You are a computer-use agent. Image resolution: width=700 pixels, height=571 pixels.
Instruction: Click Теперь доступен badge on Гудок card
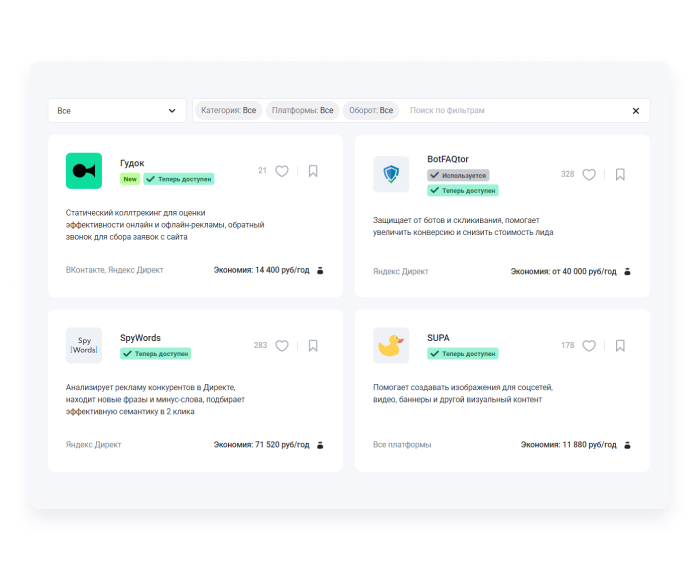point(179,179)
